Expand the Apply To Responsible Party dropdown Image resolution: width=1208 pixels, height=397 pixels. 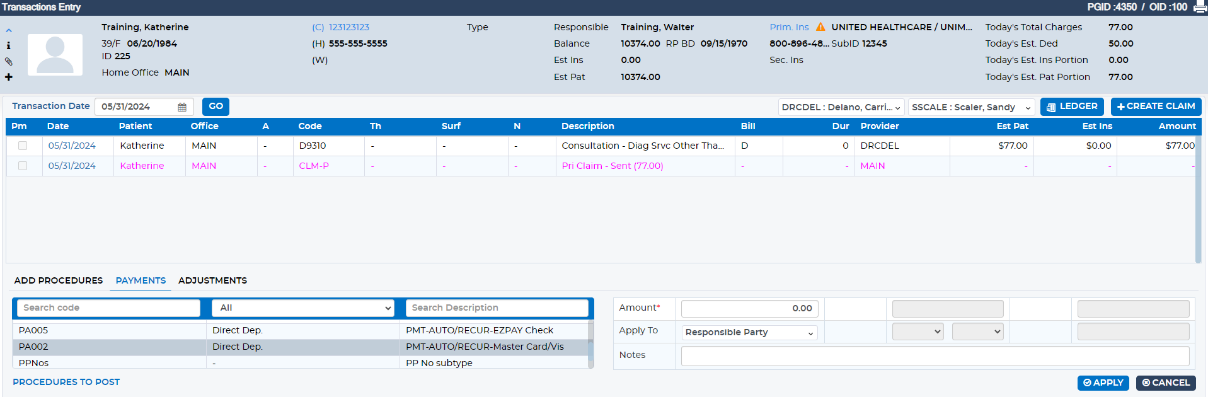click(749, 331)
